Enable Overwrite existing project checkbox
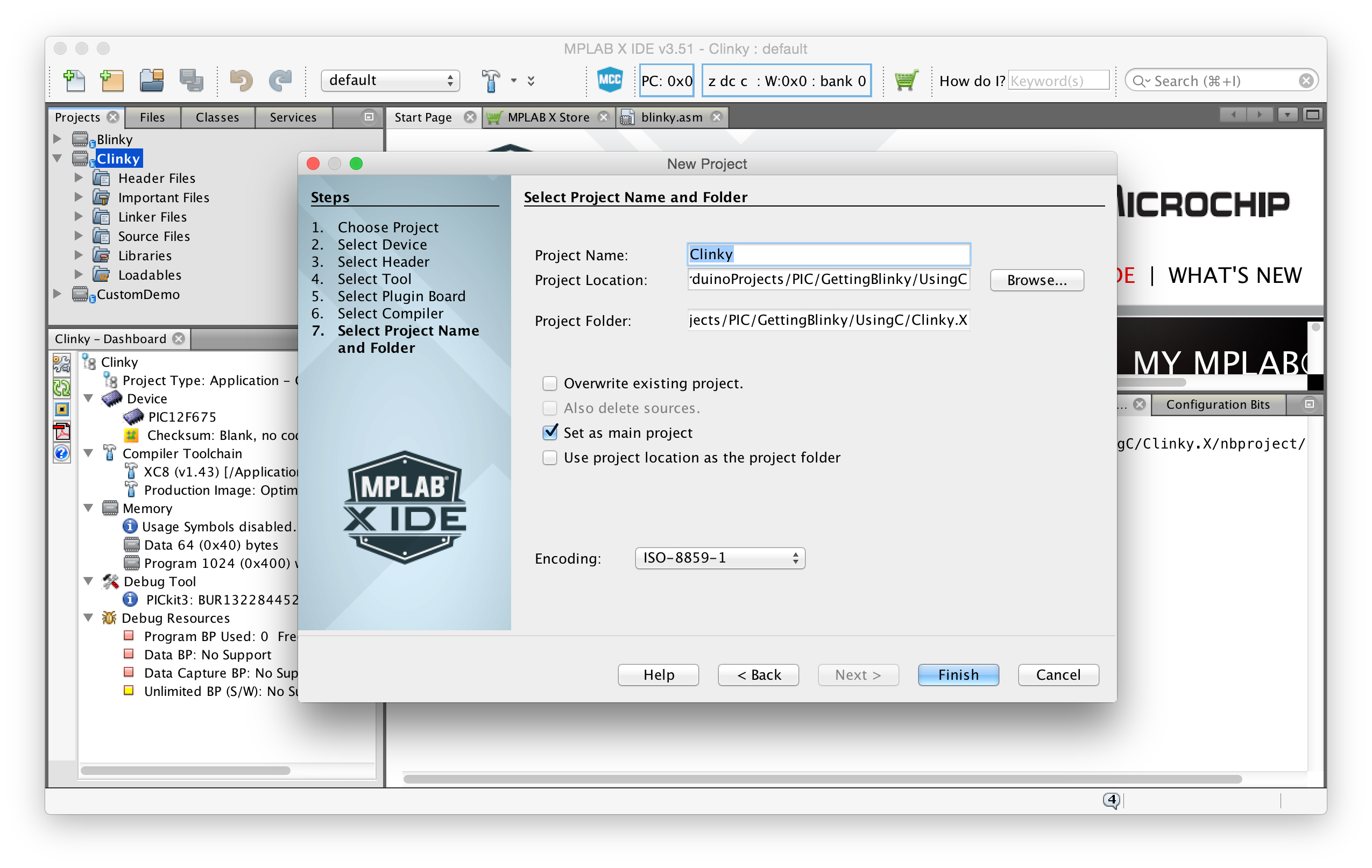 tap(550, 383)
